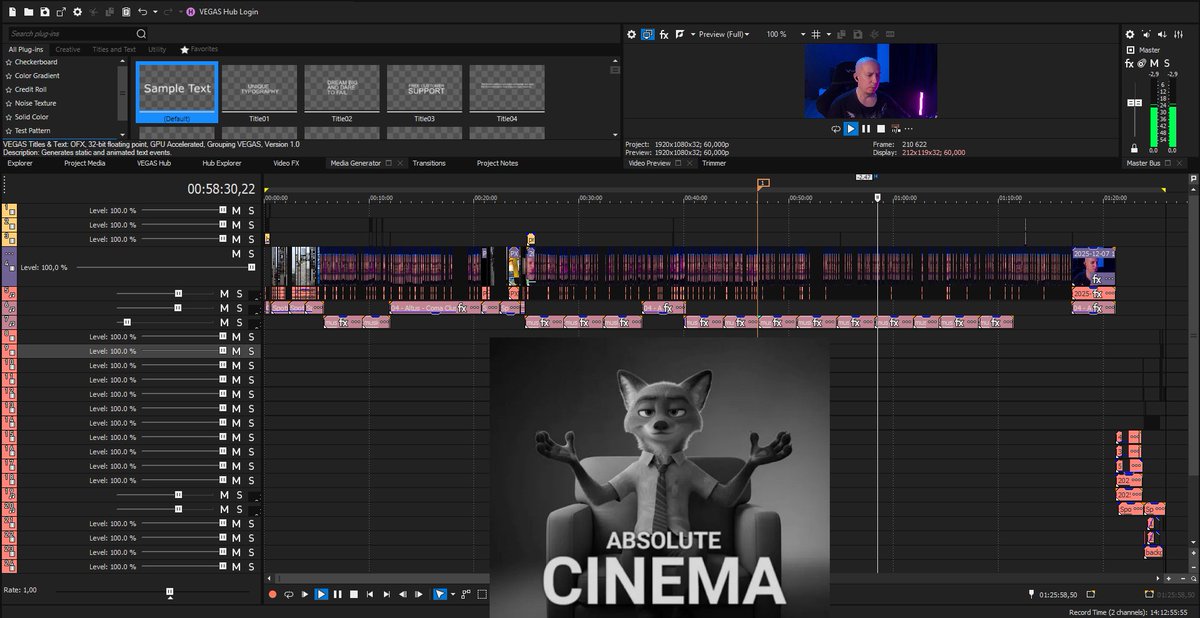This screenshot has height=618, width=1200.
Task: Open the undo history dropdown arrow
Action: pos(154,11)
